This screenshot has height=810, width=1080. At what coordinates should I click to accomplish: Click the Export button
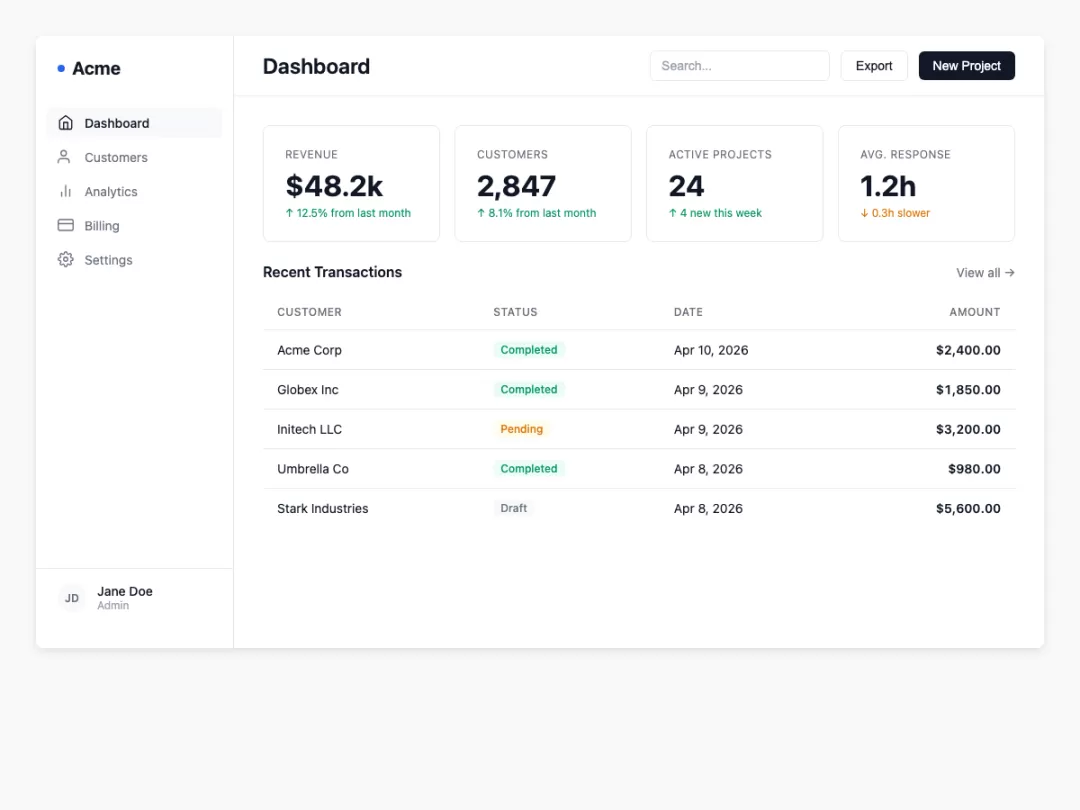(x=874, y=65)
